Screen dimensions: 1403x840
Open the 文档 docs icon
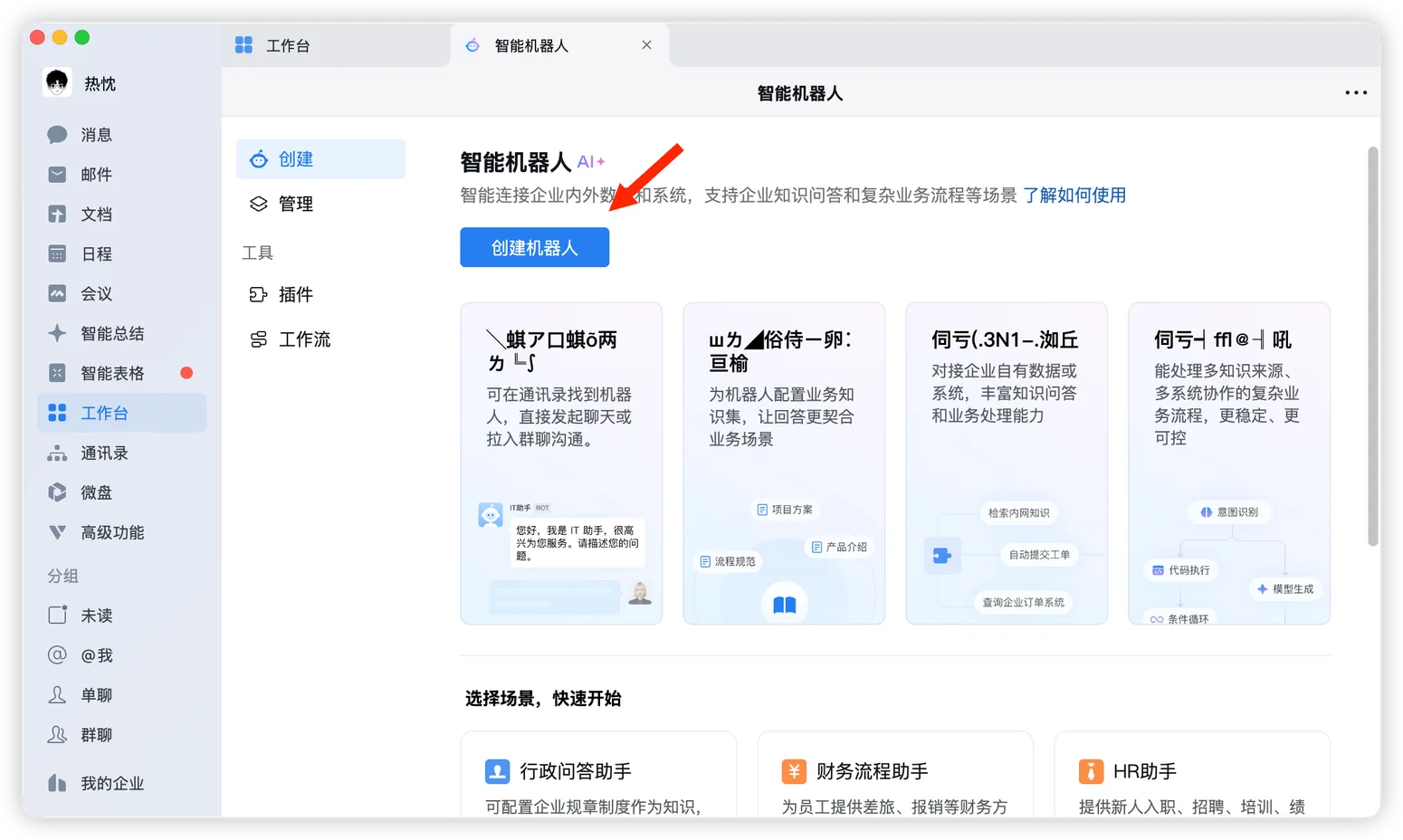(94, 214)
